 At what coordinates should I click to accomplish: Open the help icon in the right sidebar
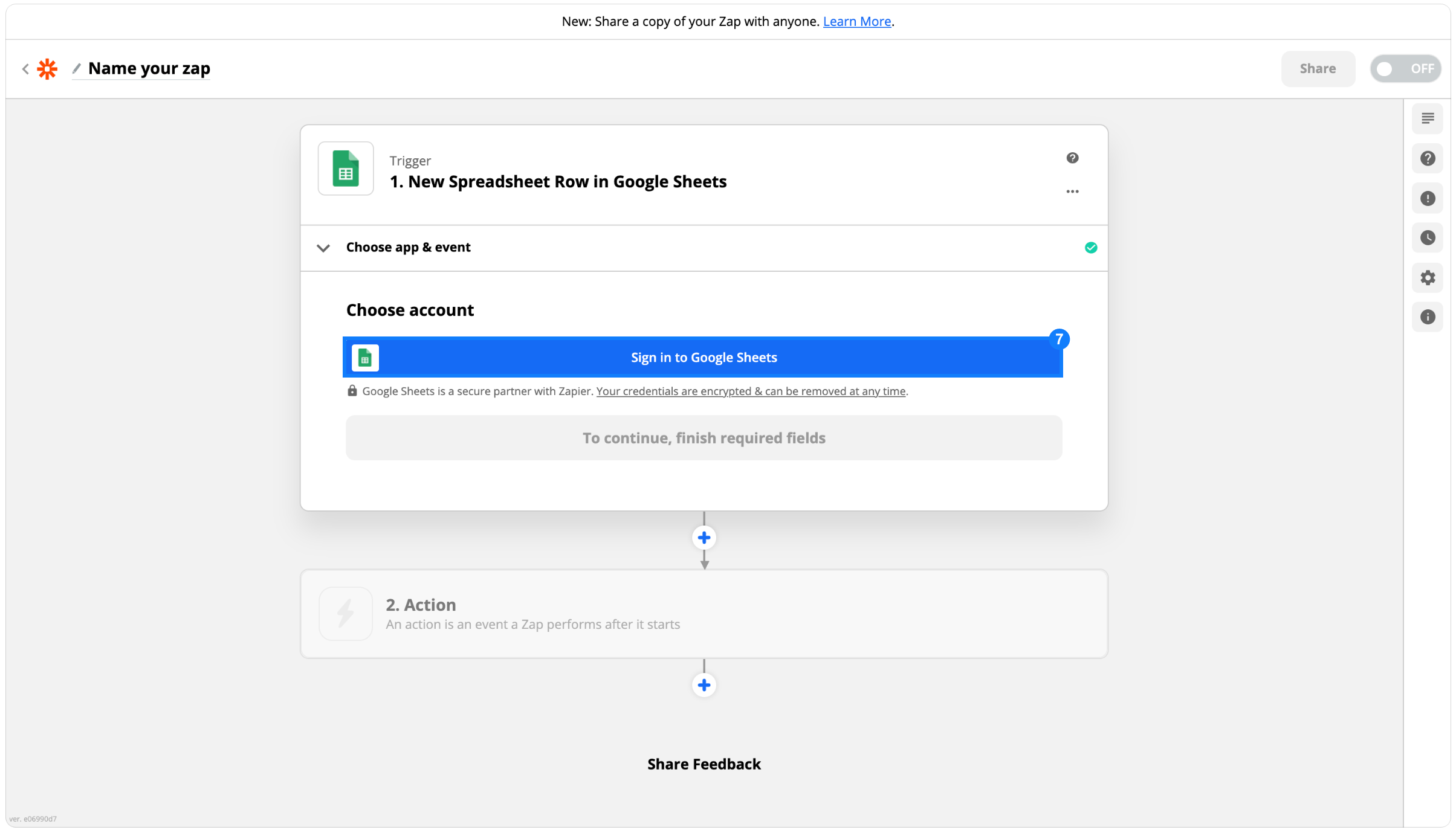(x=1428, y=158)
